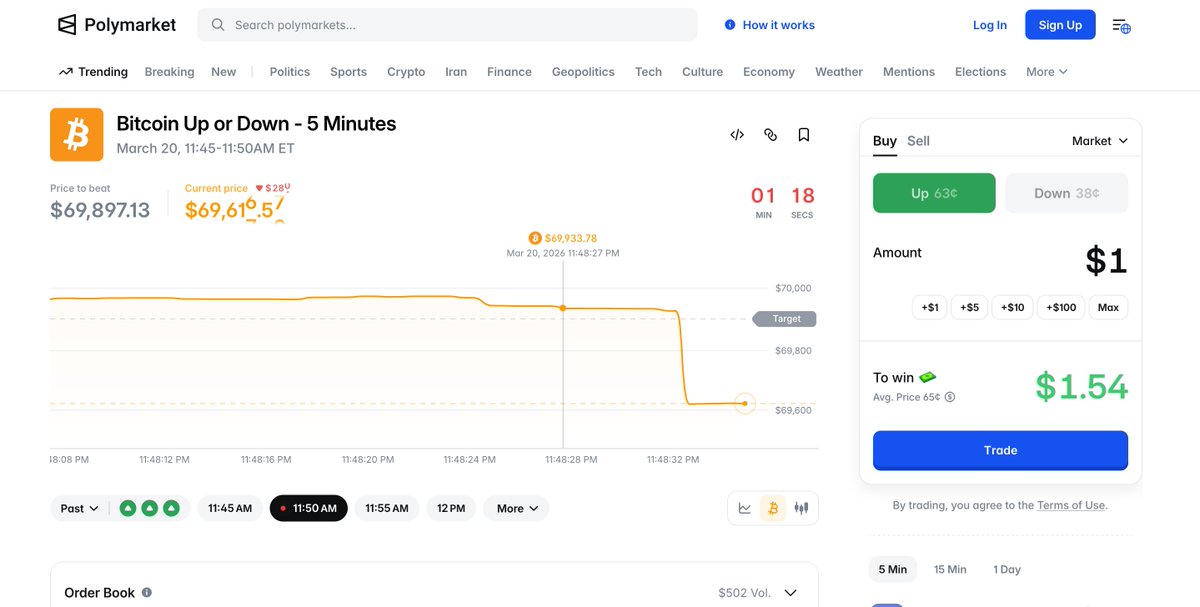Switch to the candlestick chart view icon
The width and height of the screenshot is (1200, 607).
(x=801, y=508)
